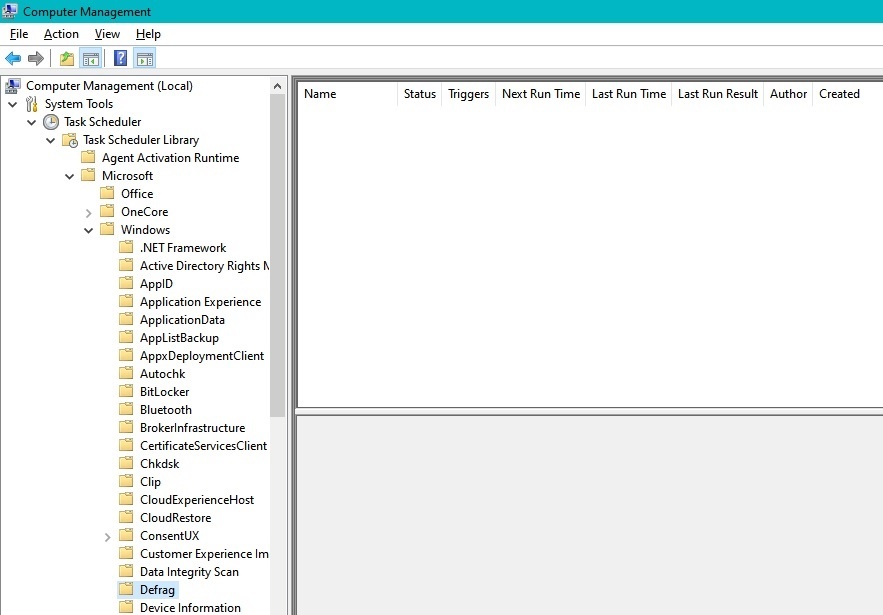Collapse the Task Scheduler Library node
The height and width of the screenshot is (615, 883).
click(51, 140)
